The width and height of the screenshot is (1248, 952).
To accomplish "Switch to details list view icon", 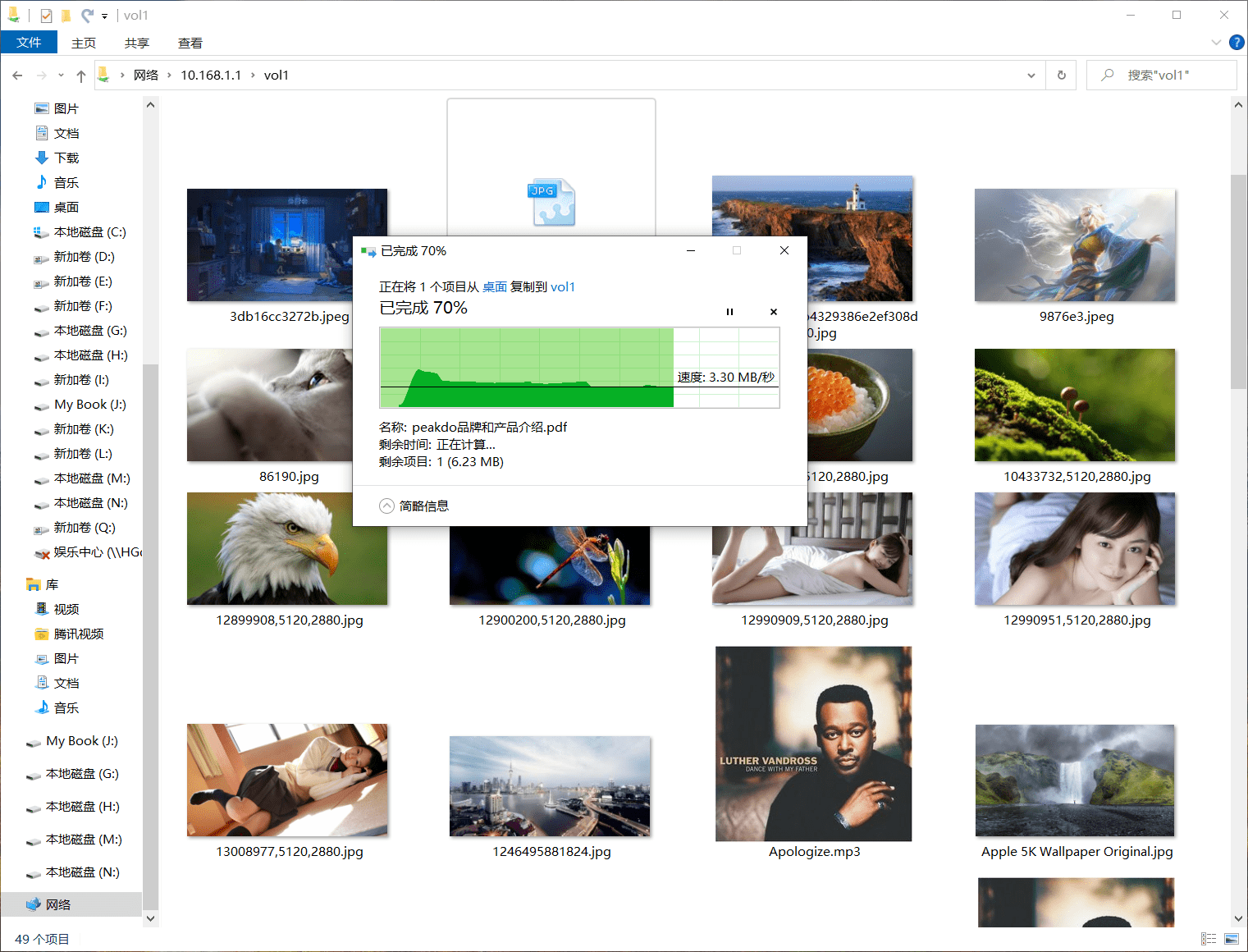I will pos(1209,938).
